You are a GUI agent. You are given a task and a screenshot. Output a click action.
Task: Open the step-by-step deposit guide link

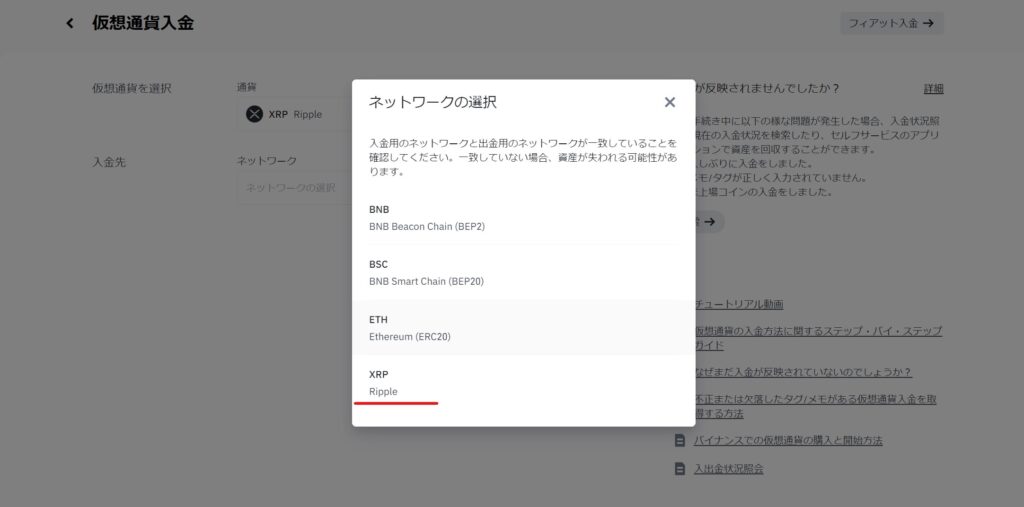point(818,338)
